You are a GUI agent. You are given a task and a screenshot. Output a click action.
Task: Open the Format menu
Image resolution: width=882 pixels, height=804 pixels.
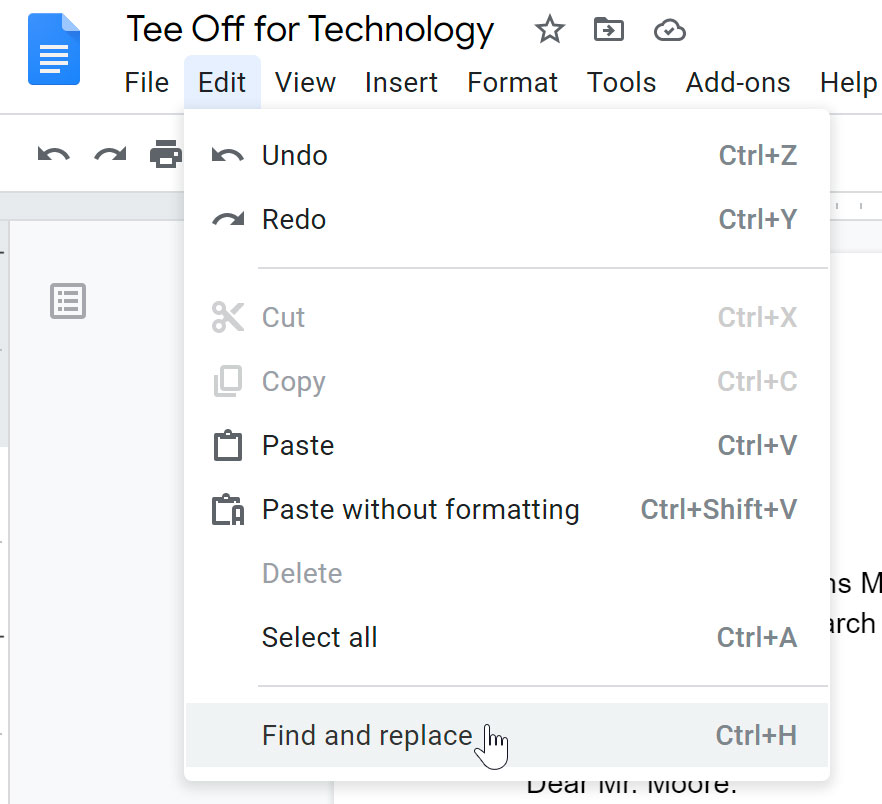point(512,83)
